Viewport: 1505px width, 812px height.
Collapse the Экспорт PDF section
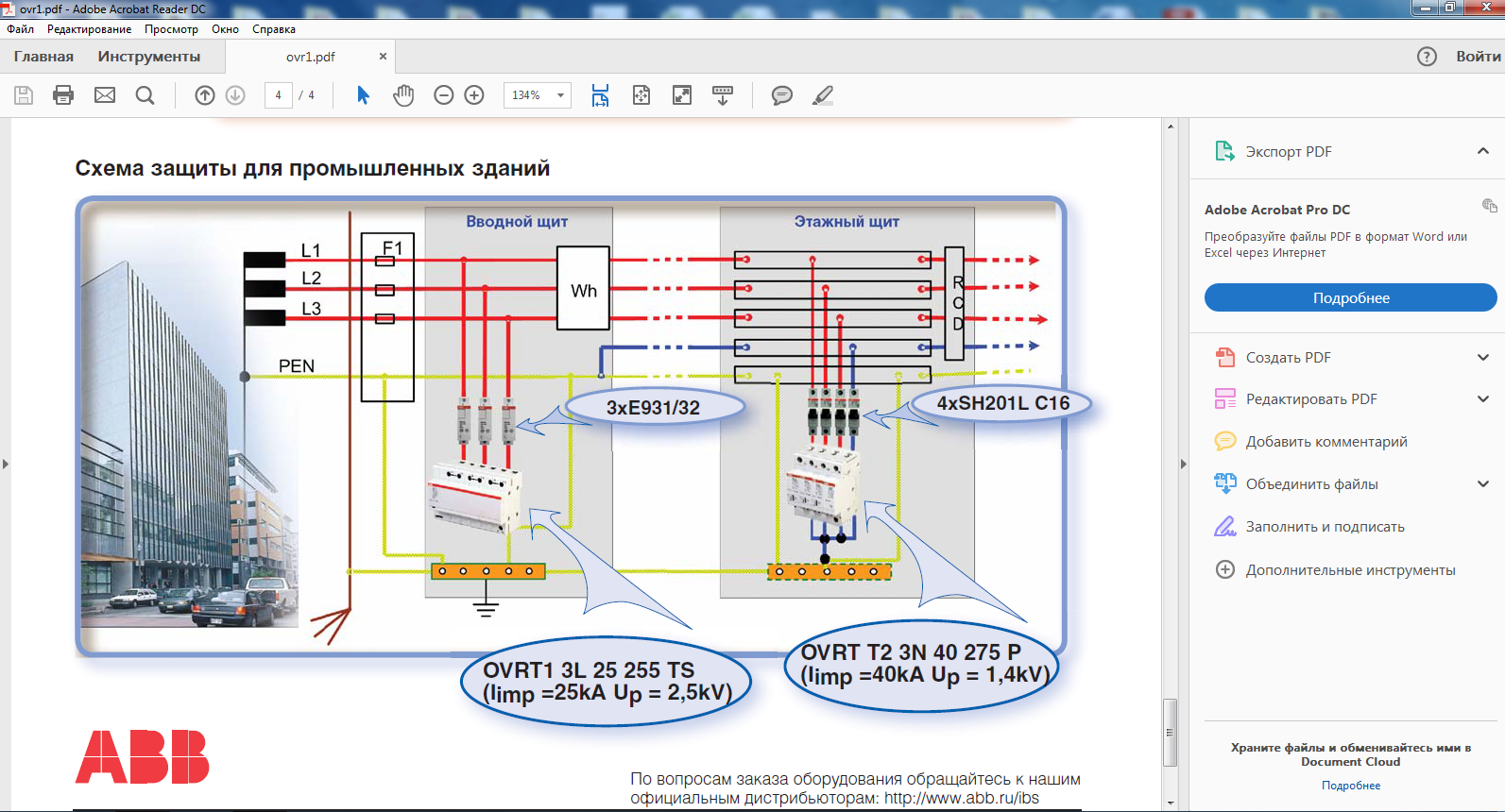1482,151
